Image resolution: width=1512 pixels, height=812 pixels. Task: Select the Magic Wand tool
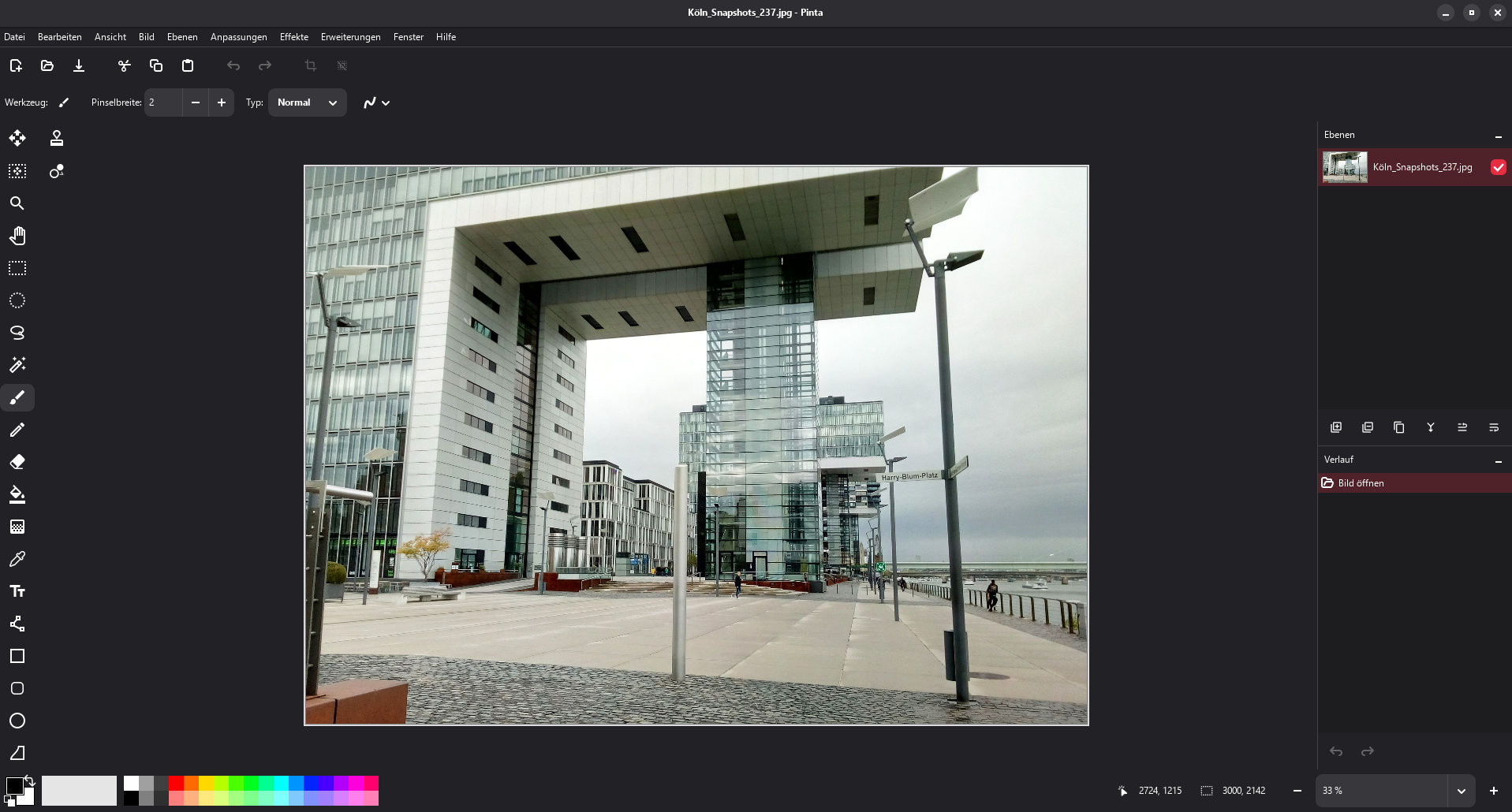click(x=17, y=365)
